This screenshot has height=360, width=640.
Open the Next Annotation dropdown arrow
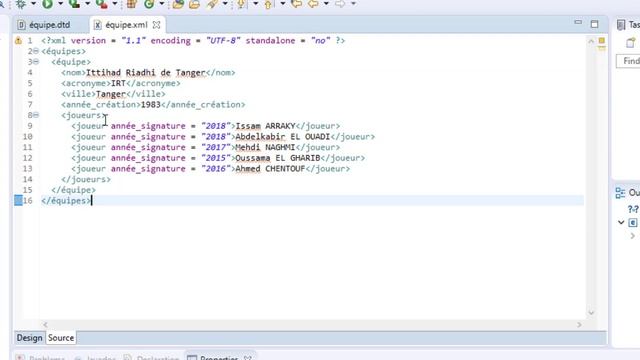click(256, 4)
